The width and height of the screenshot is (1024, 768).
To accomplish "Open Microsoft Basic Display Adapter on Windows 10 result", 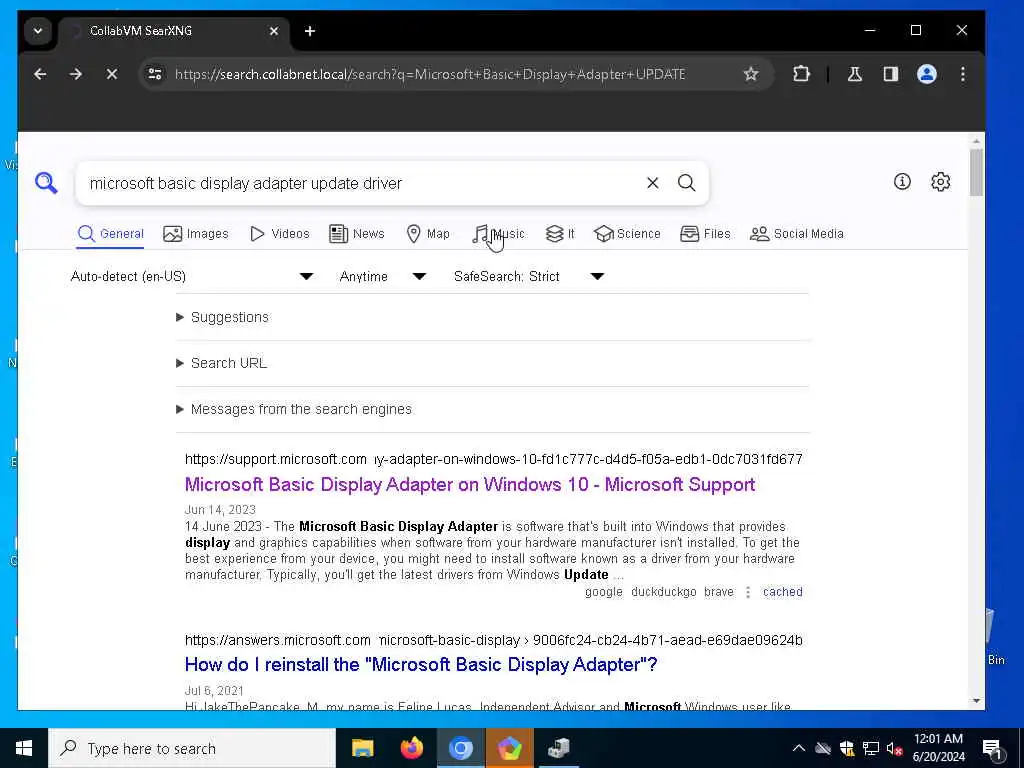I will coord(470,485).
